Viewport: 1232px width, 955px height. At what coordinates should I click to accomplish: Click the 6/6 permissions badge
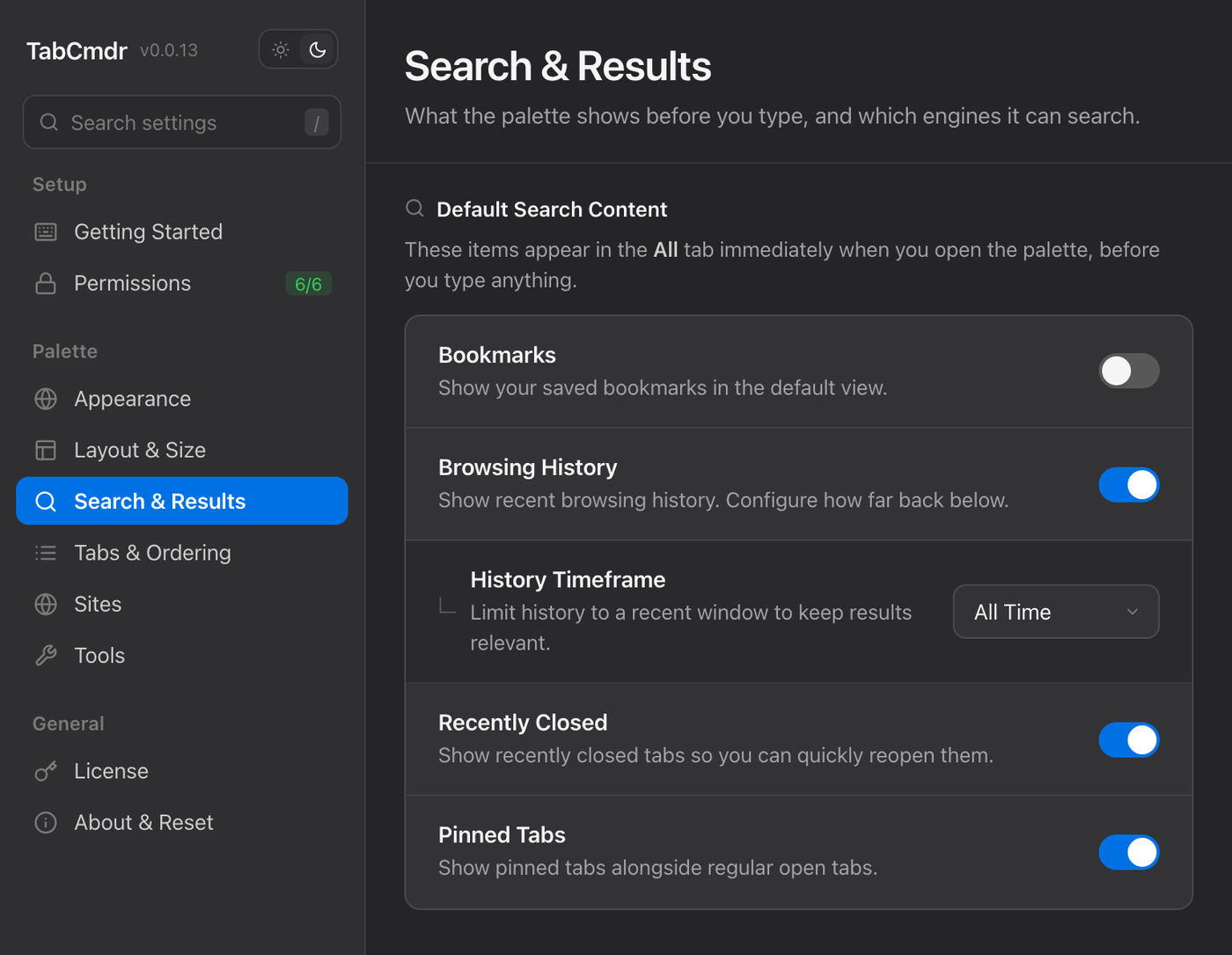click(308, 284)
